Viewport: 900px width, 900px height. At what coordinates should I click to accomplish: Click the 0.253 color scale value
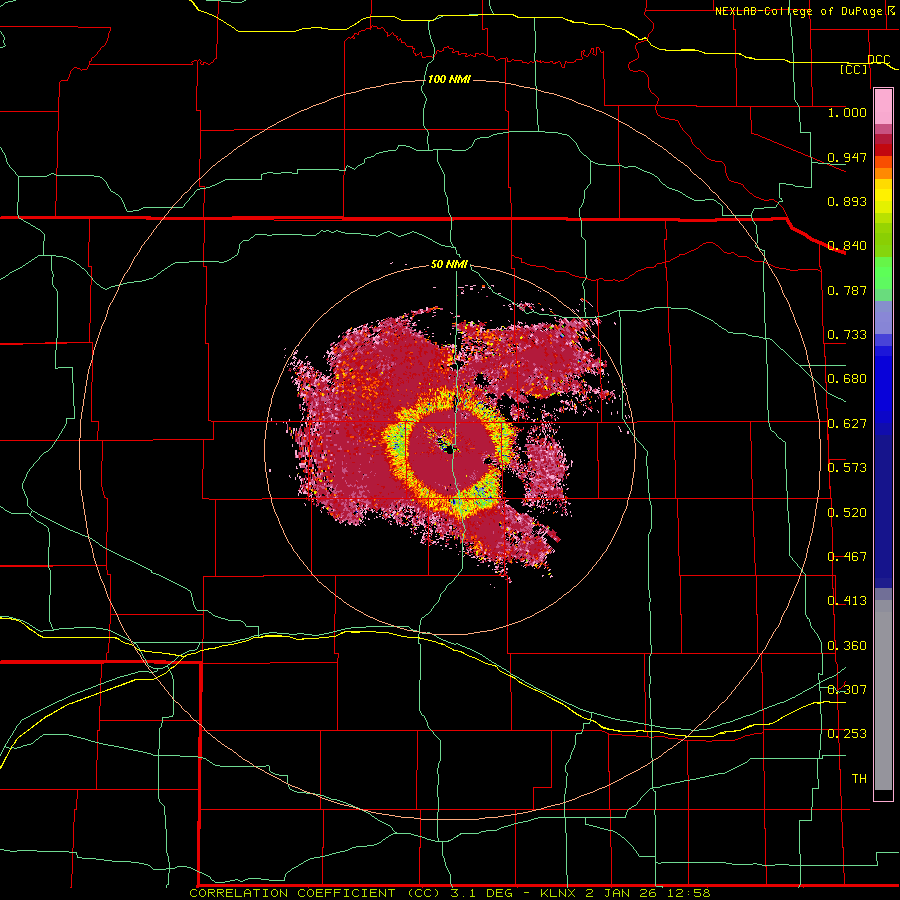click(847, 734)
